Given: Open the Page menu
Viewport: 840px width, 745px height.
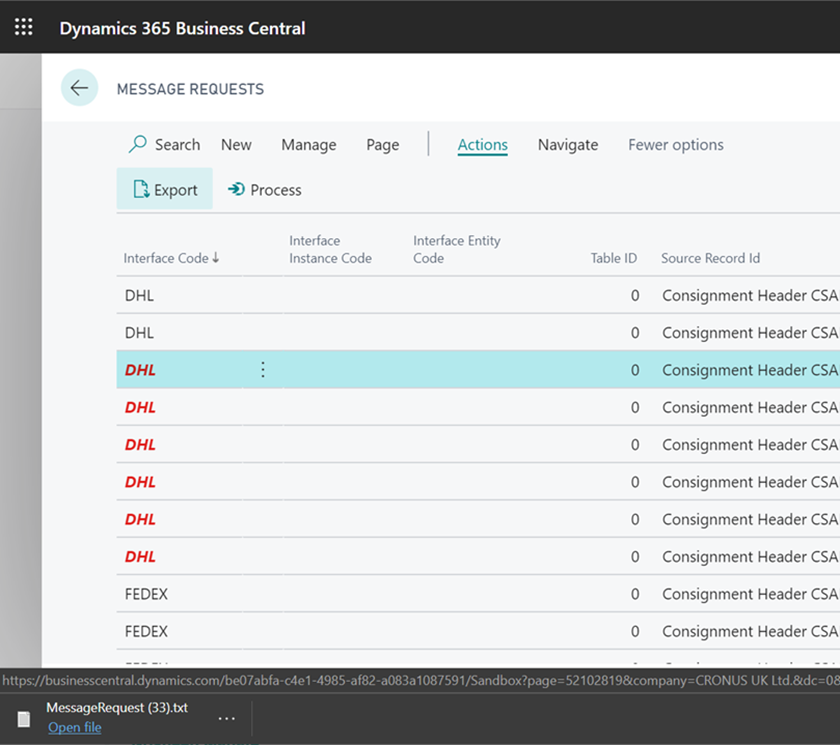Looking at the screenshot, I should pos(382,144).
